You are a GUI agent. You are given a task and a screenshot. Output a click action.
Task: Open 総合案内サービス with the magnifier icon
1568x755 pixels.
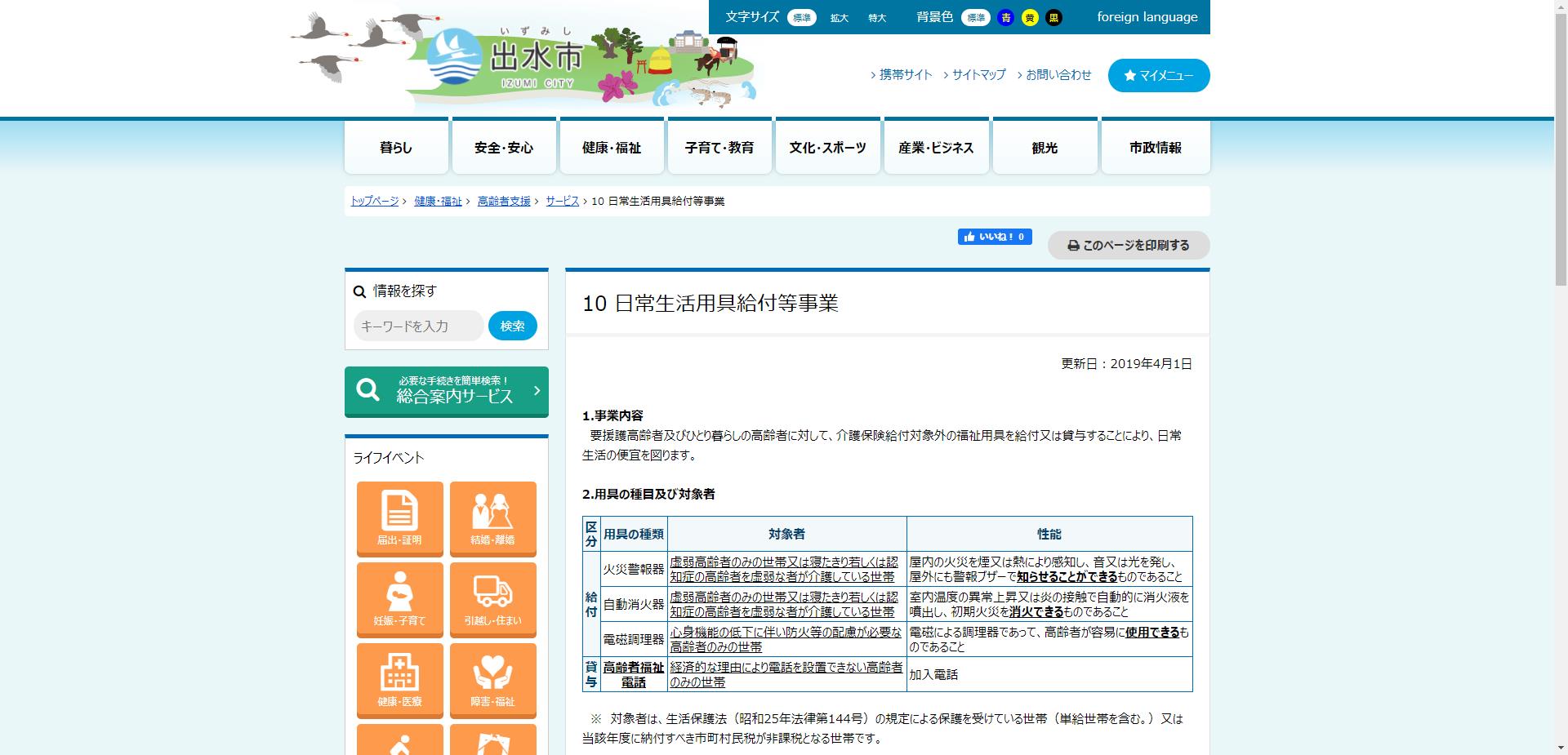446,391
